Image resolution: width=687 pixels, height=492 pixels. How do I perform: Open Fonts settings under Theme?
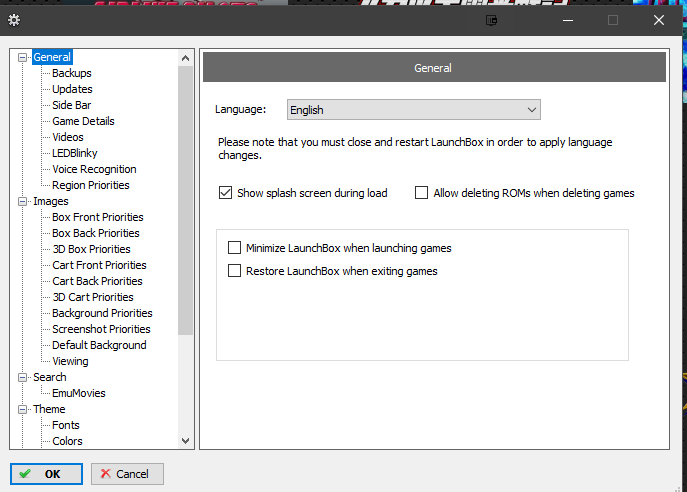[66, 425]
